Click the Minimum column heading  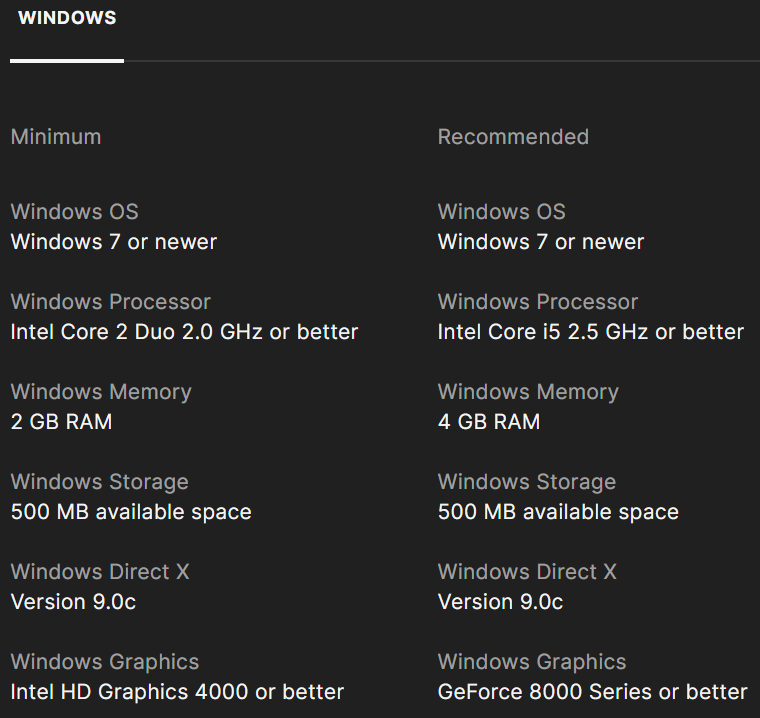point(56,137)
